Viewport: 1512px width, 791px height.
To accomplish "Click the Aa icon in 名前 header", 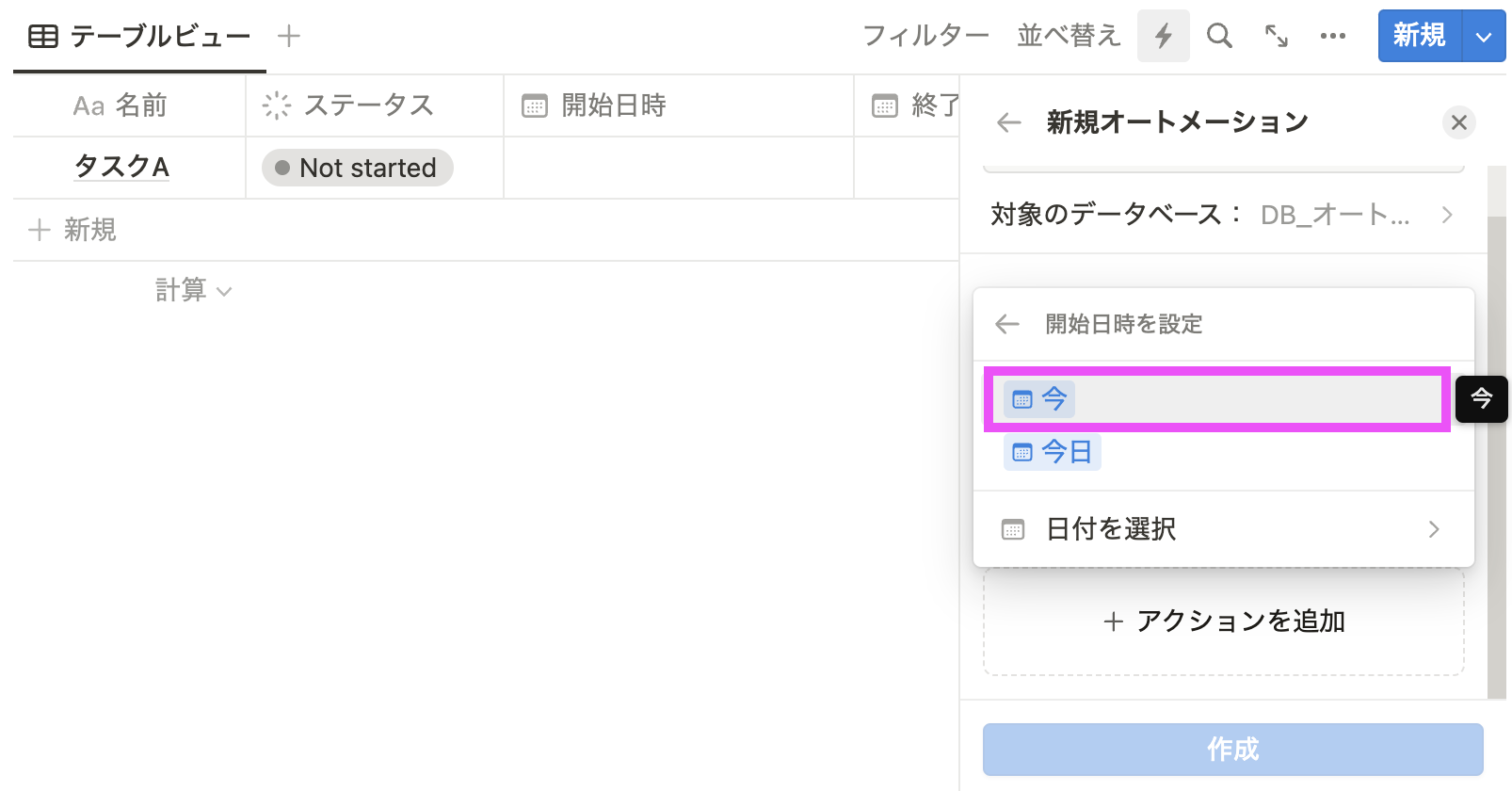I will (x=88, y=105).
